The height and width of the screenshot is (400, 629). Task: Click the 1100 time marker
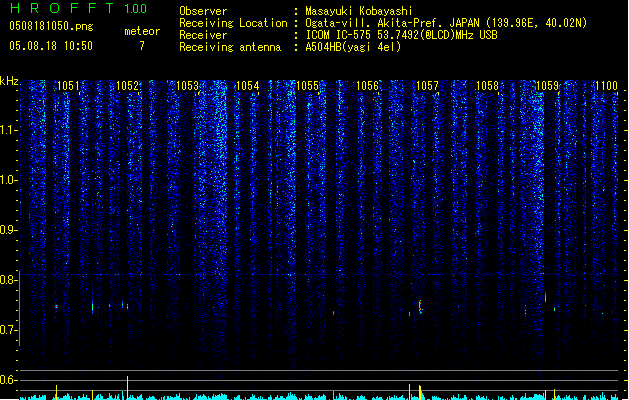[x=606, y=85]
